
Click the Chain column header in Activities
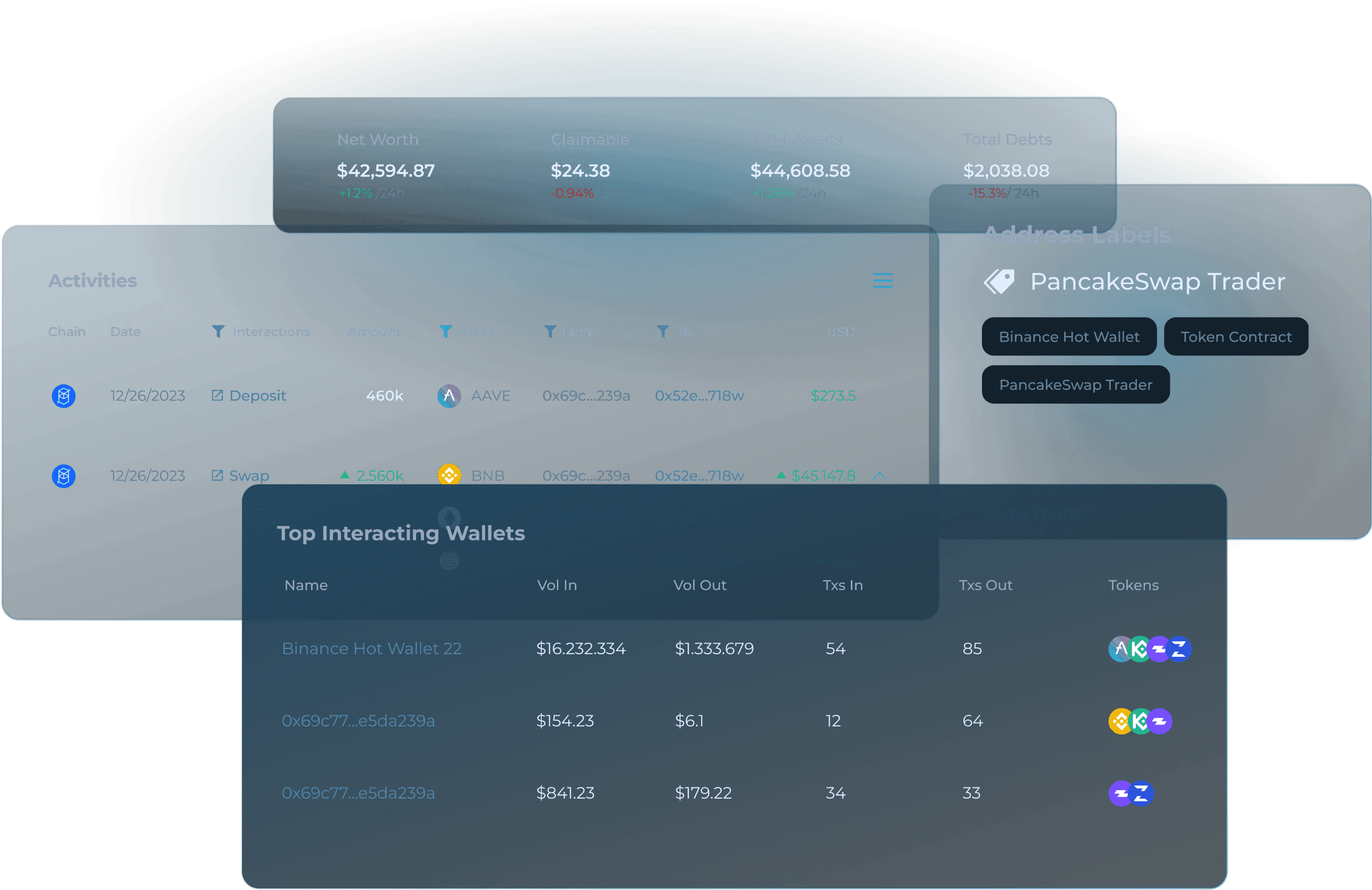click(67, 332)
